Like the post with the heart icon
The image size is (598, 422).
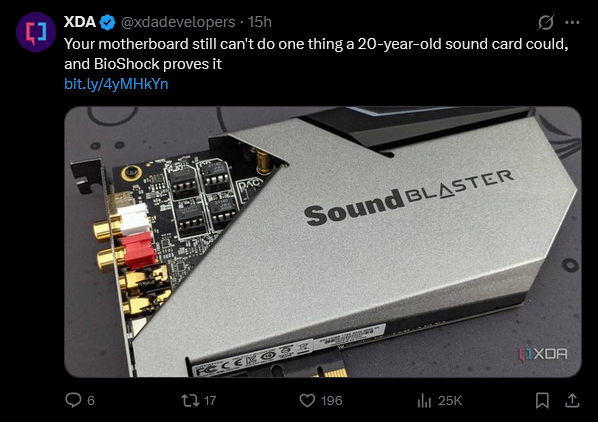pos(307,400)
